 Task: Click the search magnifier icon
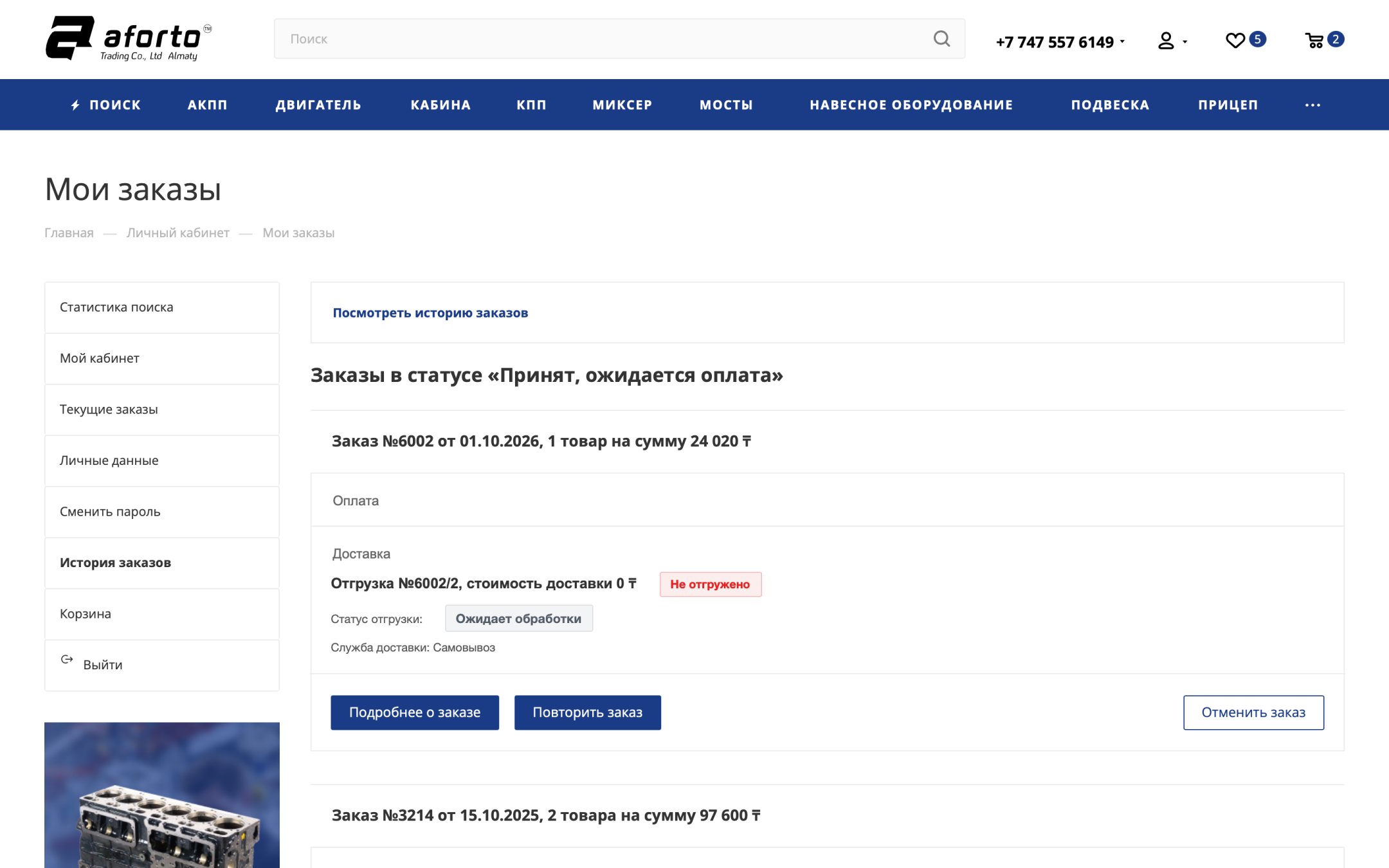941,39
